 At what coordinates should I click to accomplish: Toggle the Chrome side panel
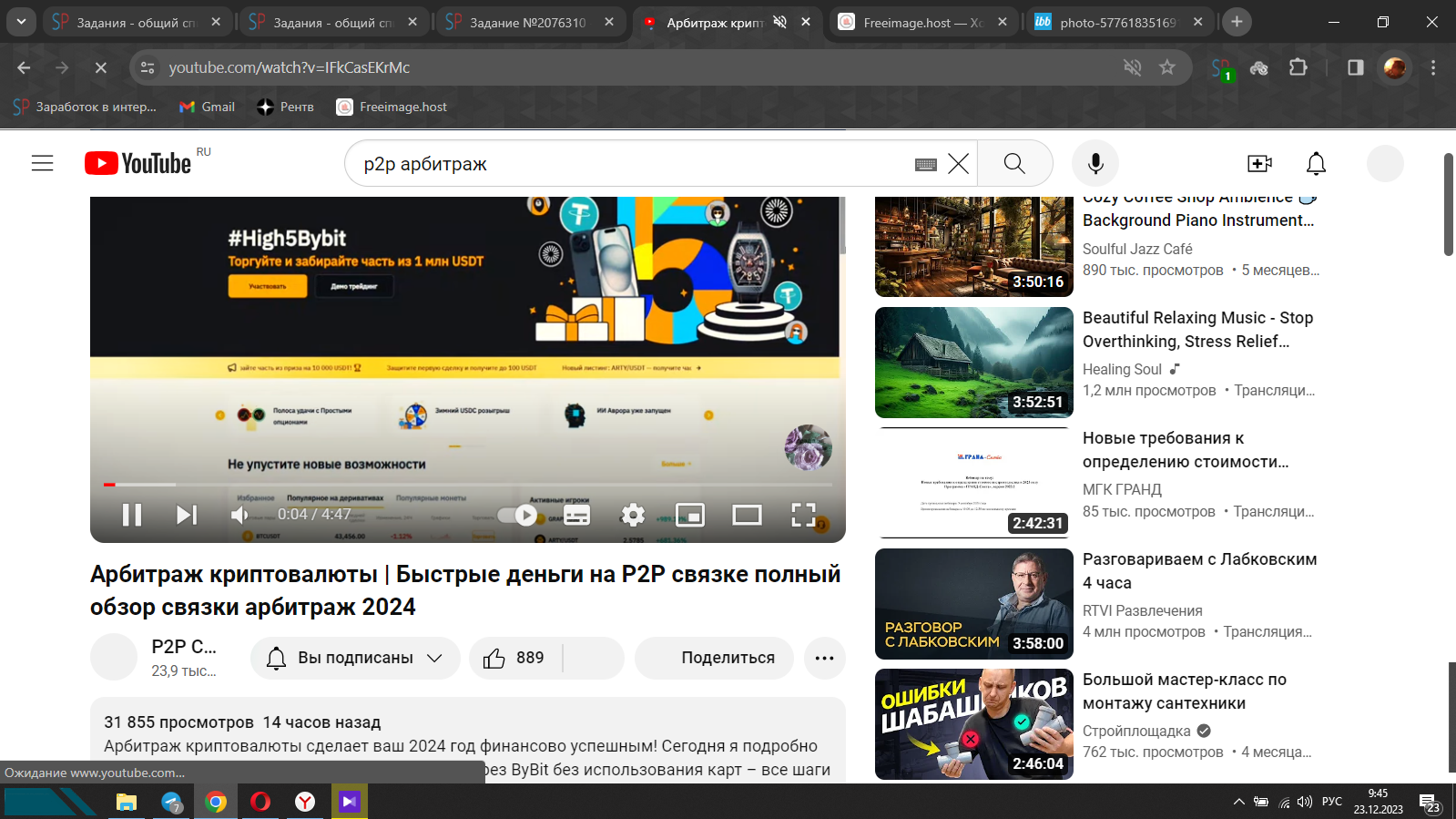[1356, 67]
